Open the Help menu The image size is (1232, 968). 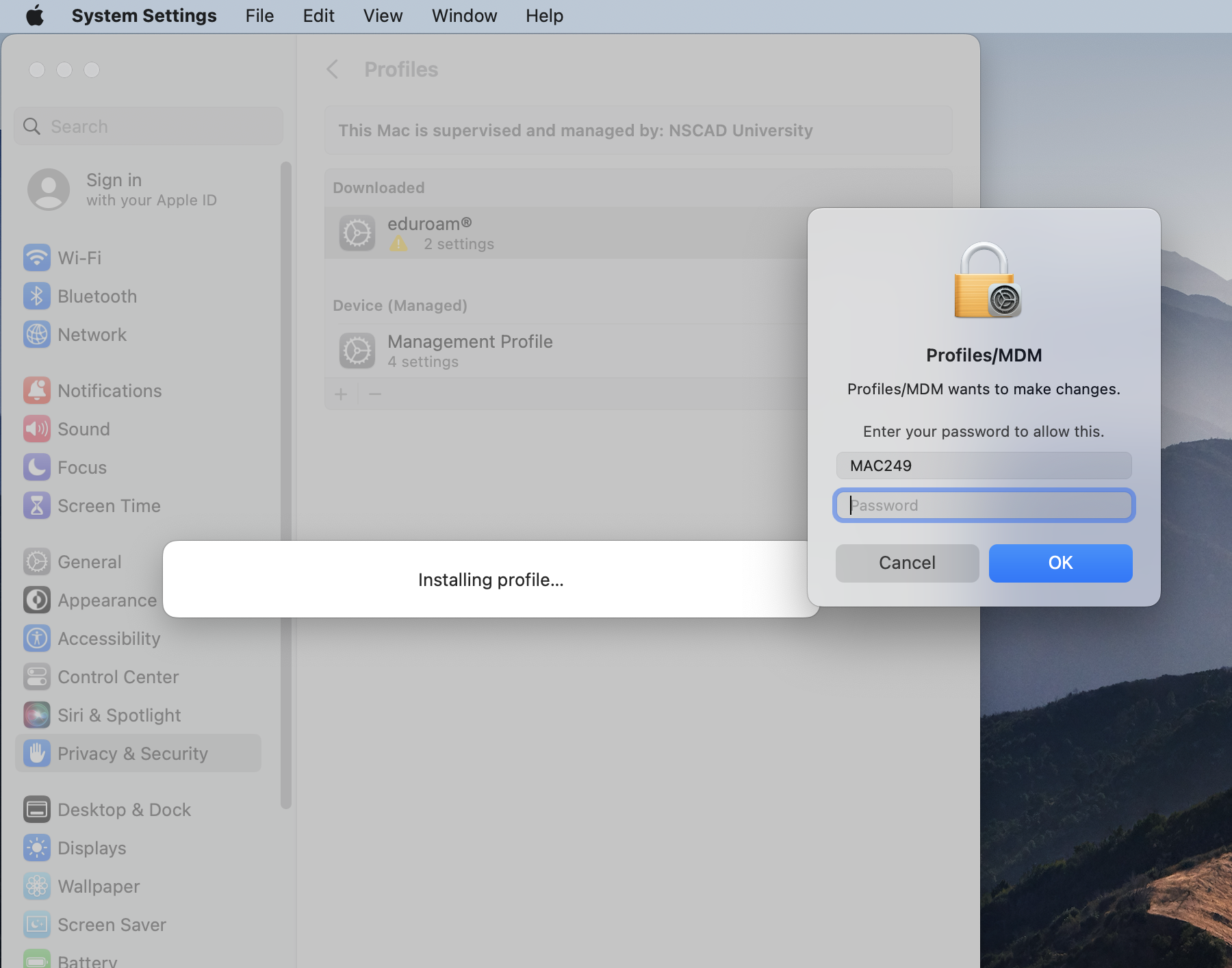pos(544,15)
